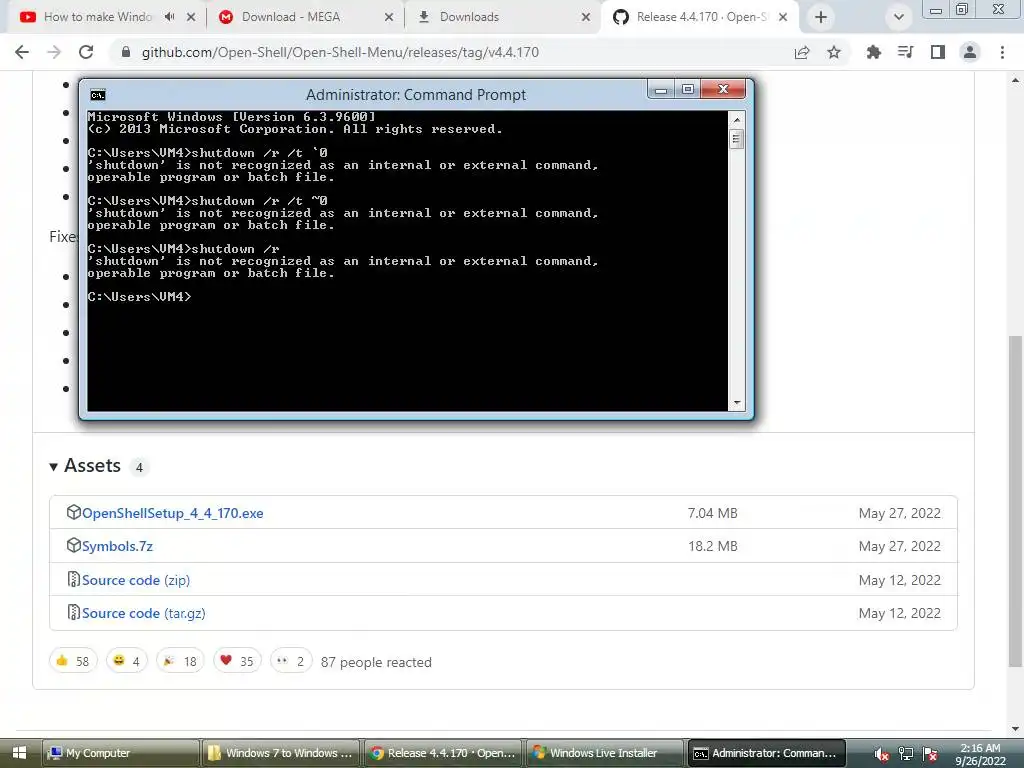Click the file icon for Source code (tar.gz)

[x=74, y=613]
